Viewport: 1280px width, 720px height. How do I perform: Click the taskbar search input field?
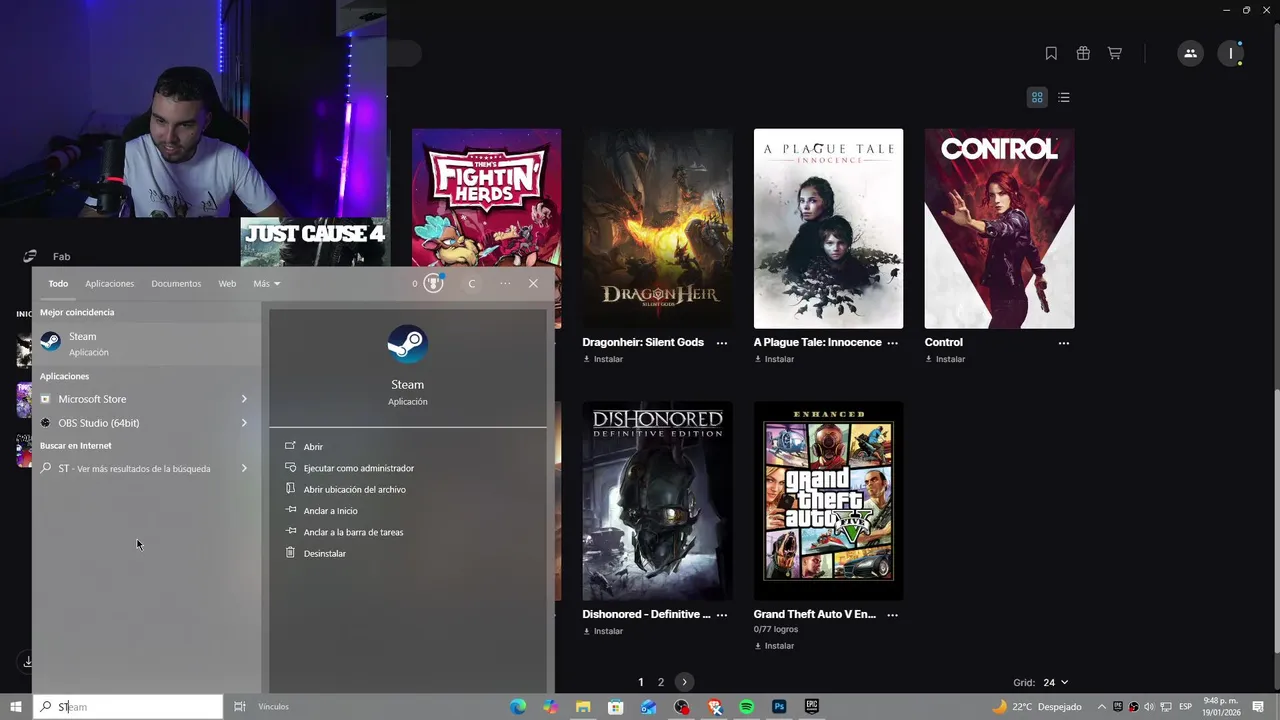[x=128, y=707]
